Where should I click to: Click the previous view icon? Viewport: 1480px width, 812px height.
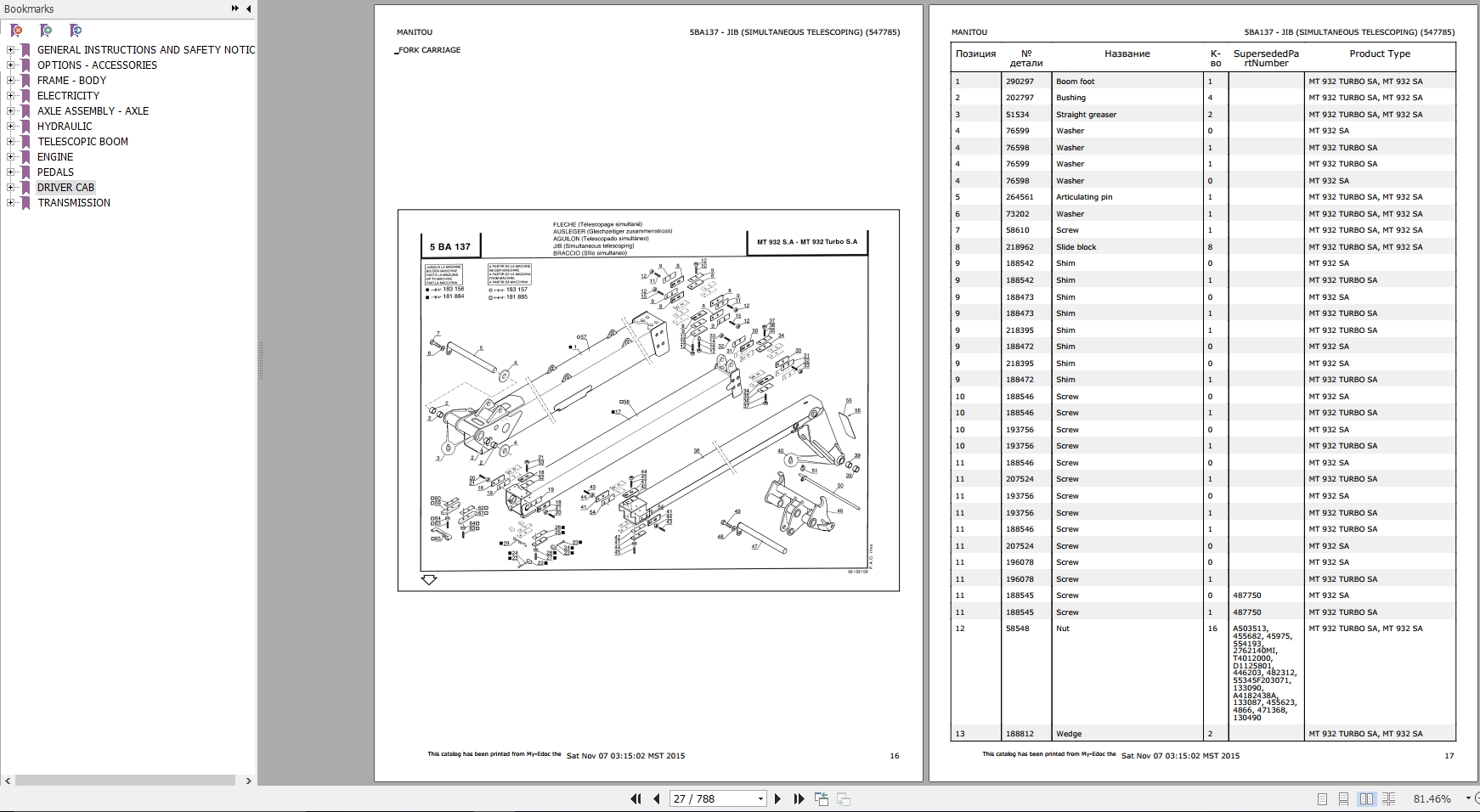click(822, 798)
